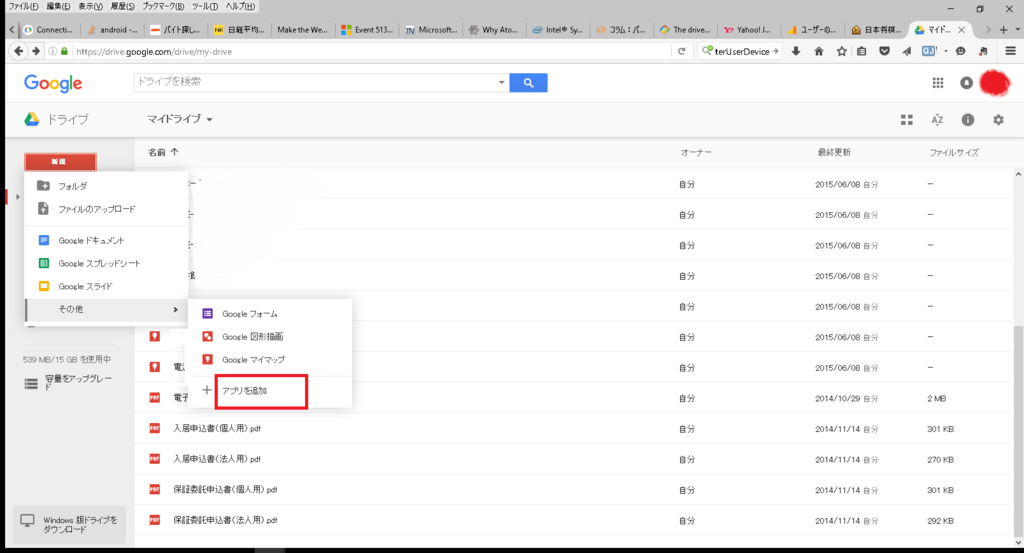Toggle sort by 名前 column header

point(163,152)
